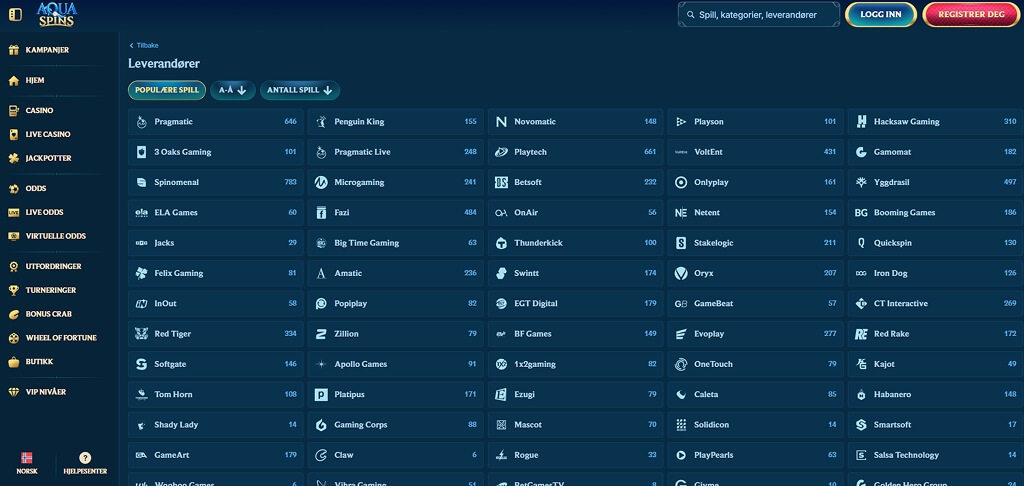Open the Yggdrasil provider card
This screenshot has width=1024, height=486.
pos(935,182)
